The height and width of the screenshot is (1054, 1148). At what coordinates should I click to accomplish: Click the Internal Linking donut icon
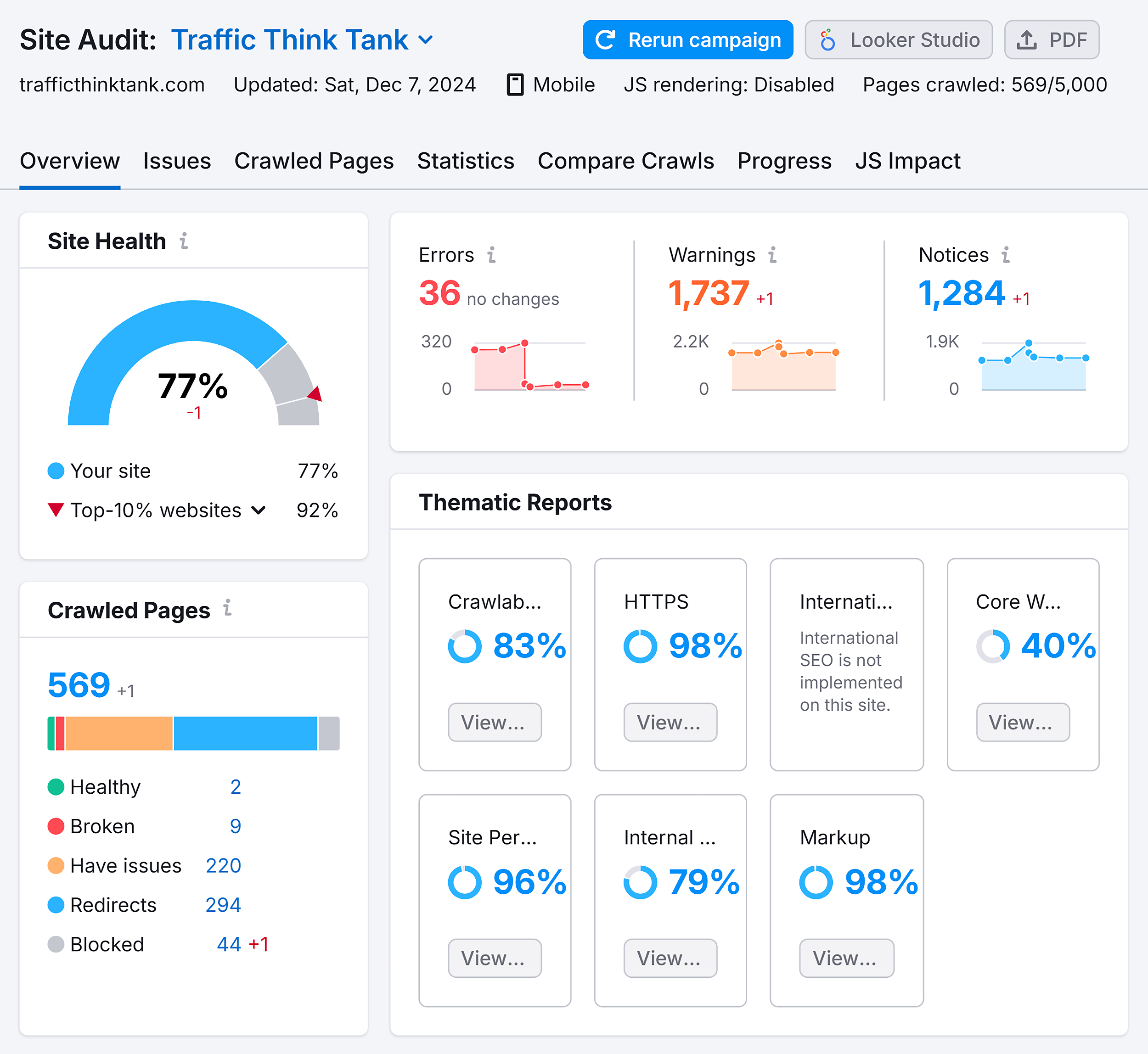640,882
